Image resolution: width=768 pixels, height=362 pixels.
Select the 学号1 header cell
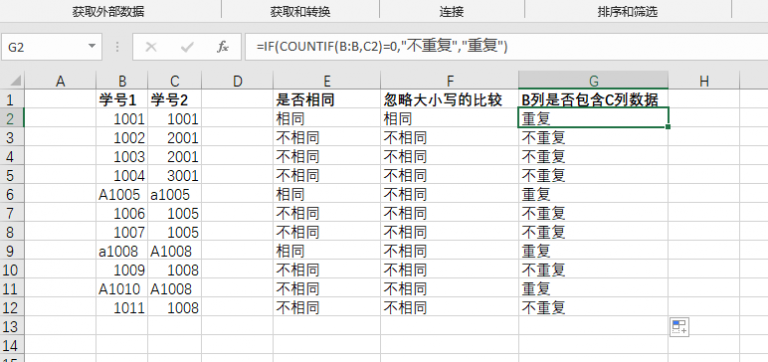coord(122,99)
